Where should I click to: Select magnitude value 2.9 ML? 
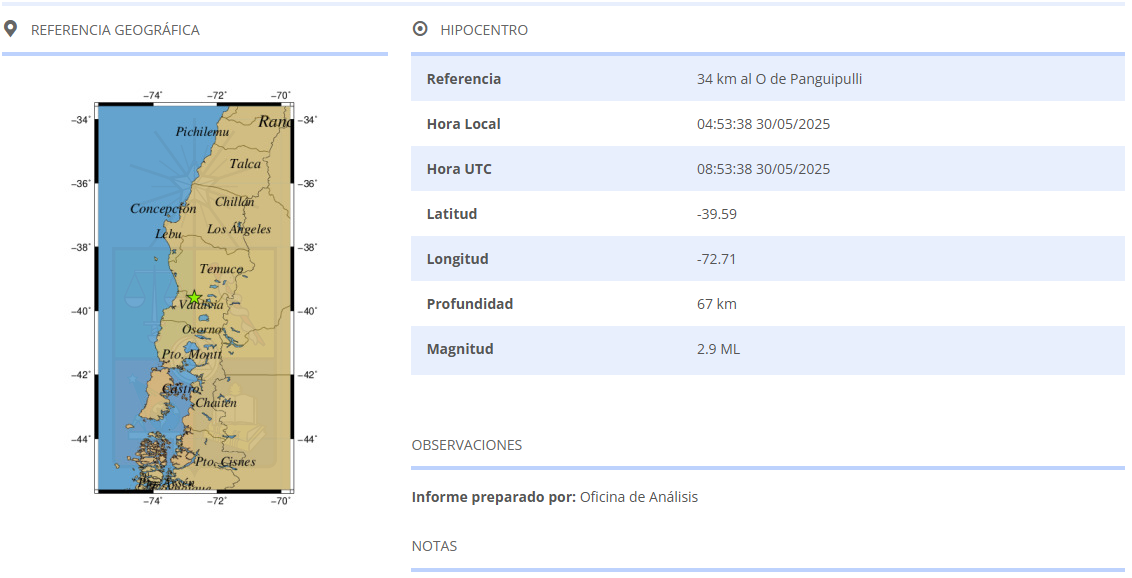pyautogui.click(x=718, y=349)
